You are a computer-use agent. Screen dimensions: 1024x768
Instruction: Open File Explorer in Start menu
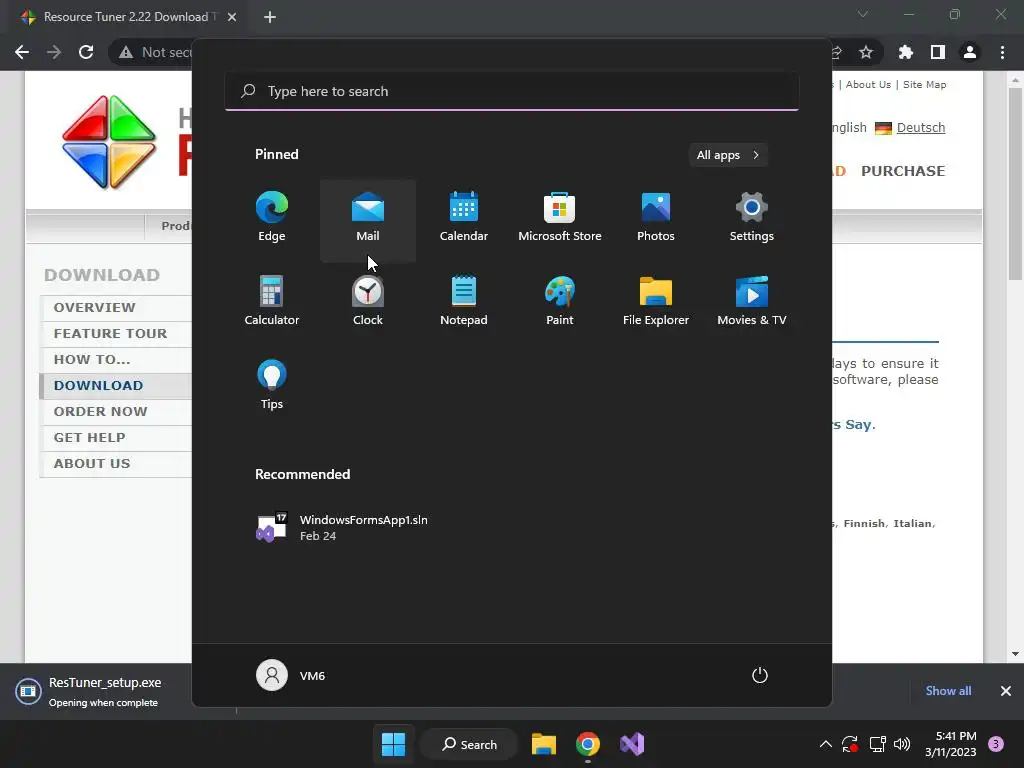tap(656, 302)
